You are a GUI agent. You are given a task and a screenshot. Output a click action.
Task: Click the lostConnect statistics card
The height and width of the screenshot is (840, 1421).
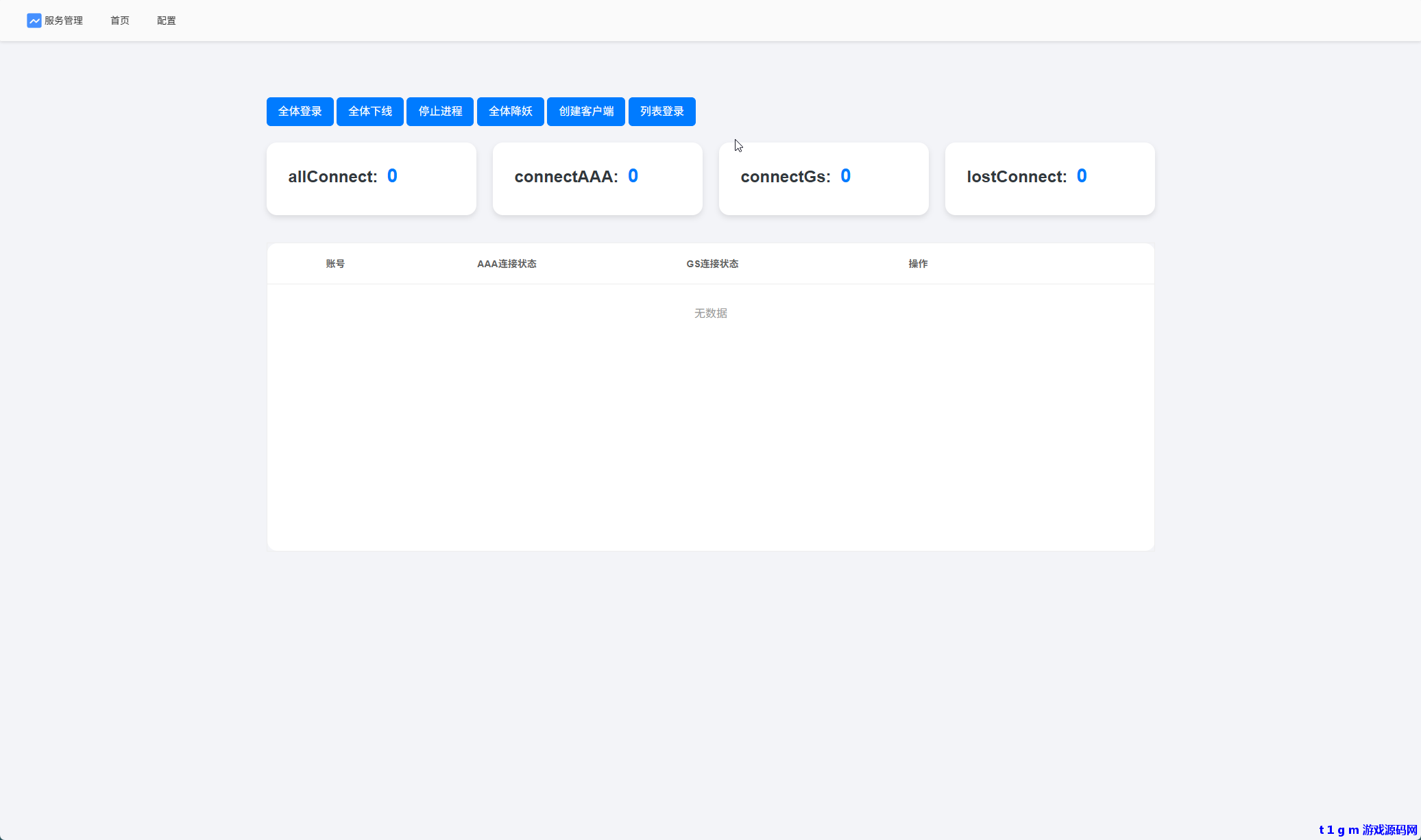point(1049,179)
